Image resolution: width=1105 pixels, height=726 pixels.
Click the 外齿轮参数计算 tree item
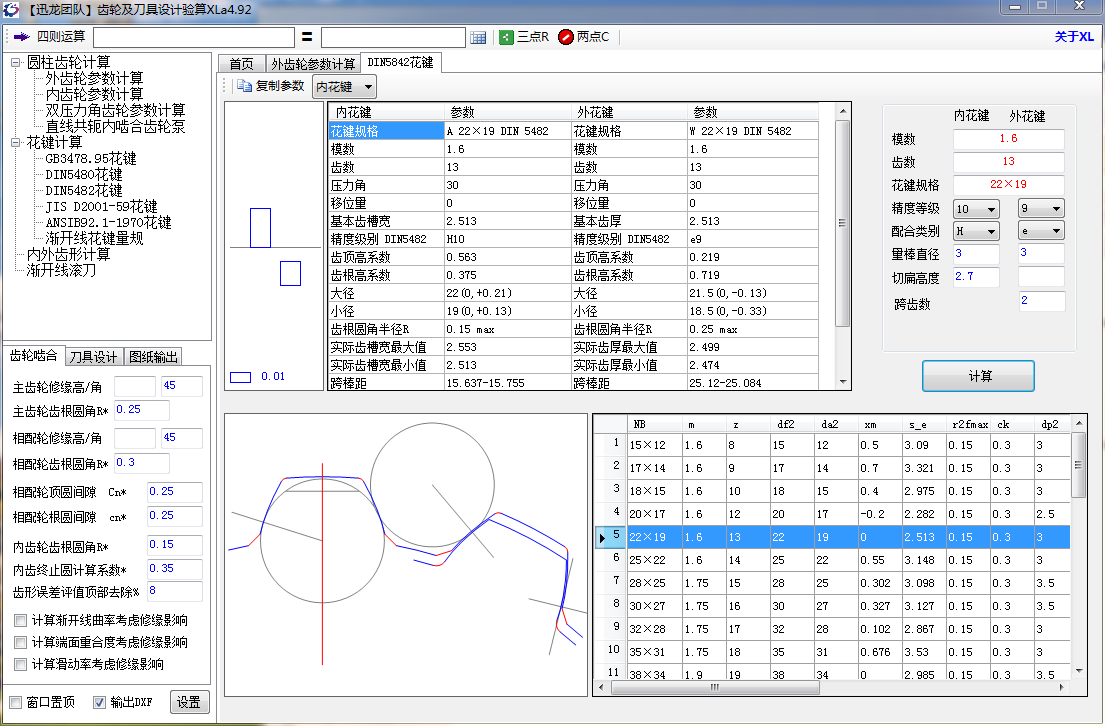pyautogui.click(x=94, y=78)
